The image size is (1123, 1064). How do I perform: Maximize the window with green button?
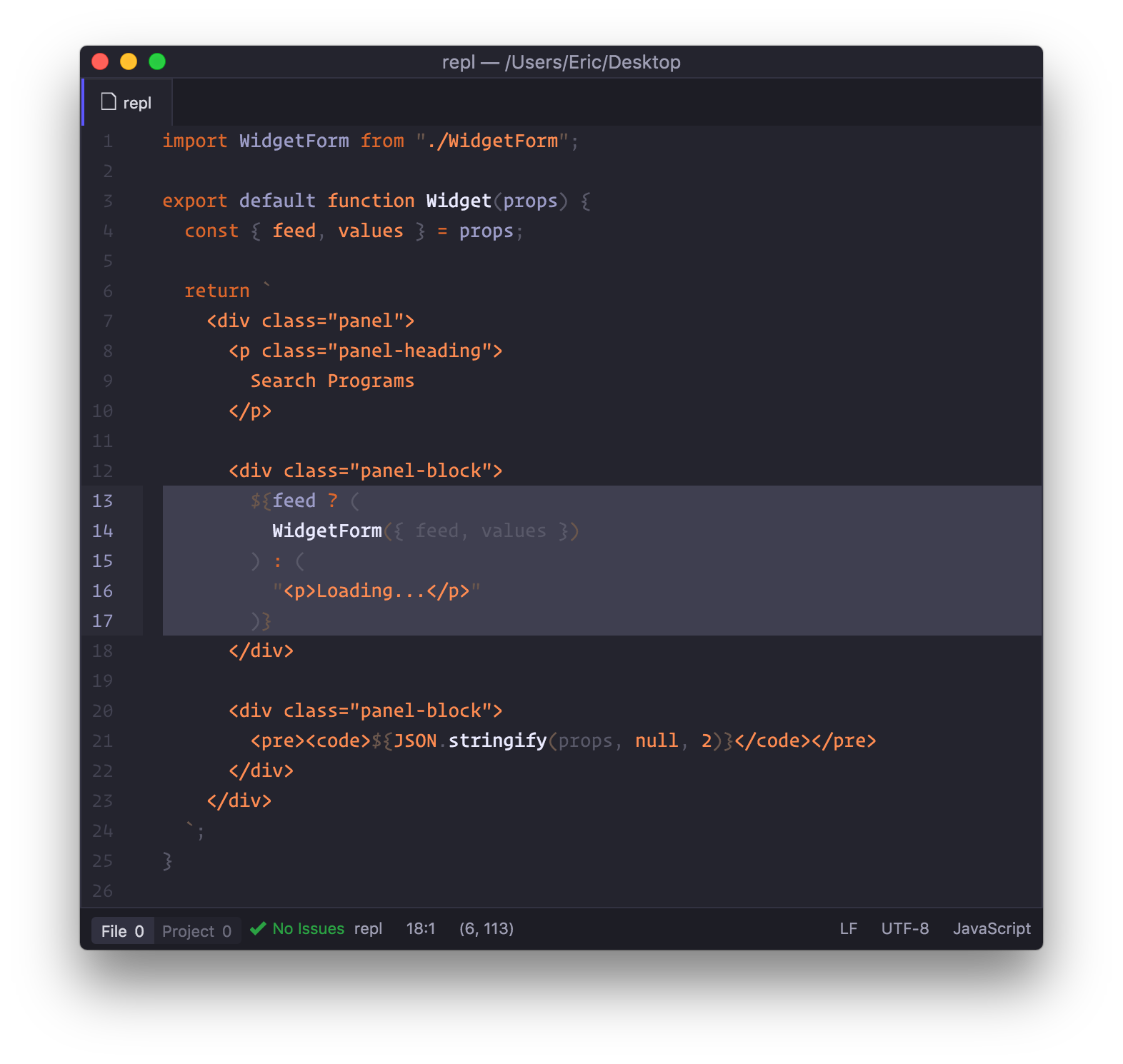pyautogui.click(x=157, y=61)
